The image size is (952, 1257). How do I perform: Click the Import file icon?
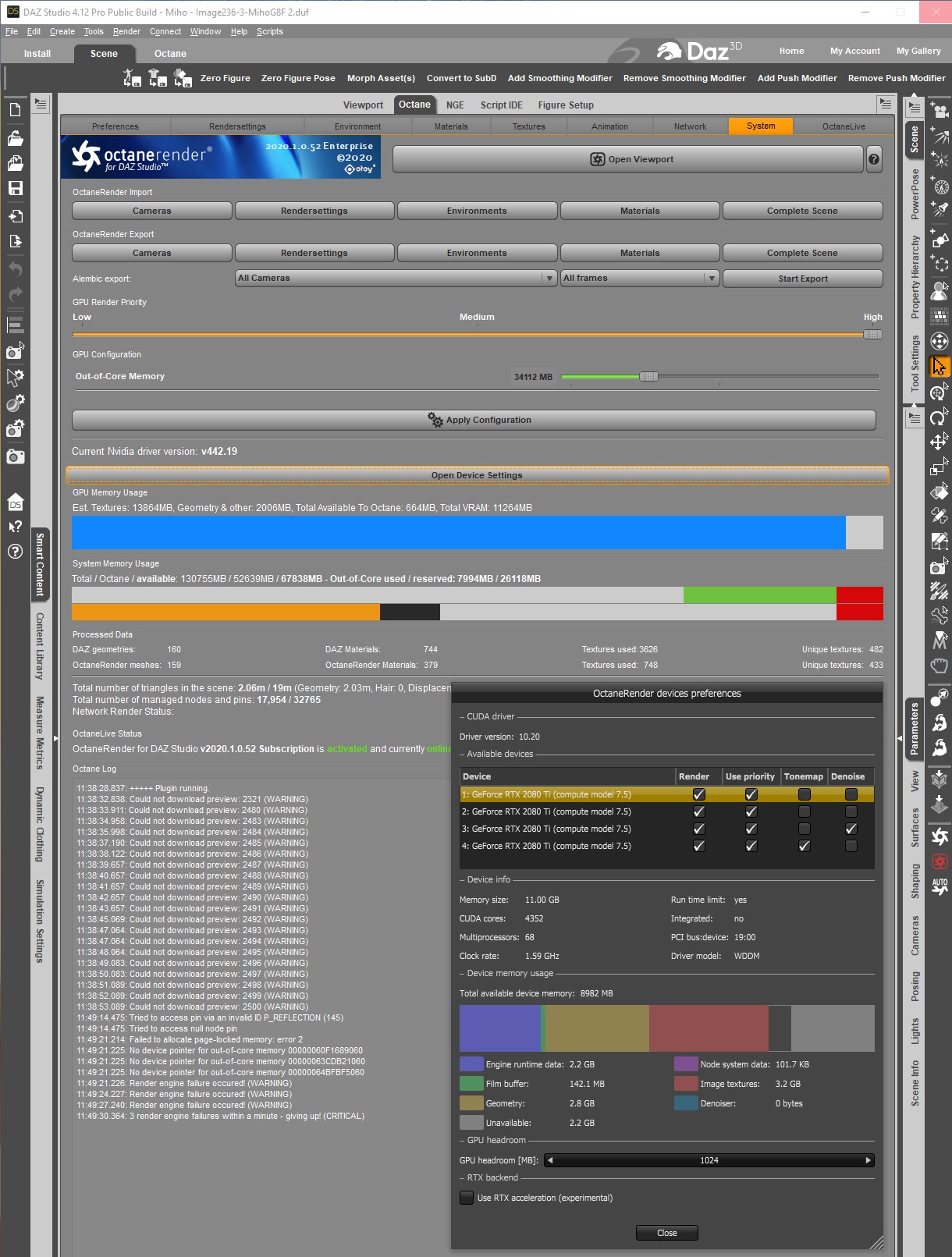[15, 216]
